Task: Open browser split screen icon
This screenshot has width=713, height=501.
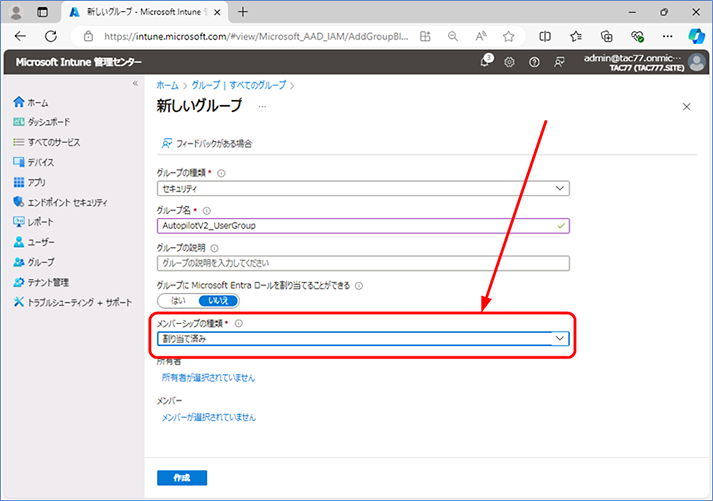Action: [545, 36]
